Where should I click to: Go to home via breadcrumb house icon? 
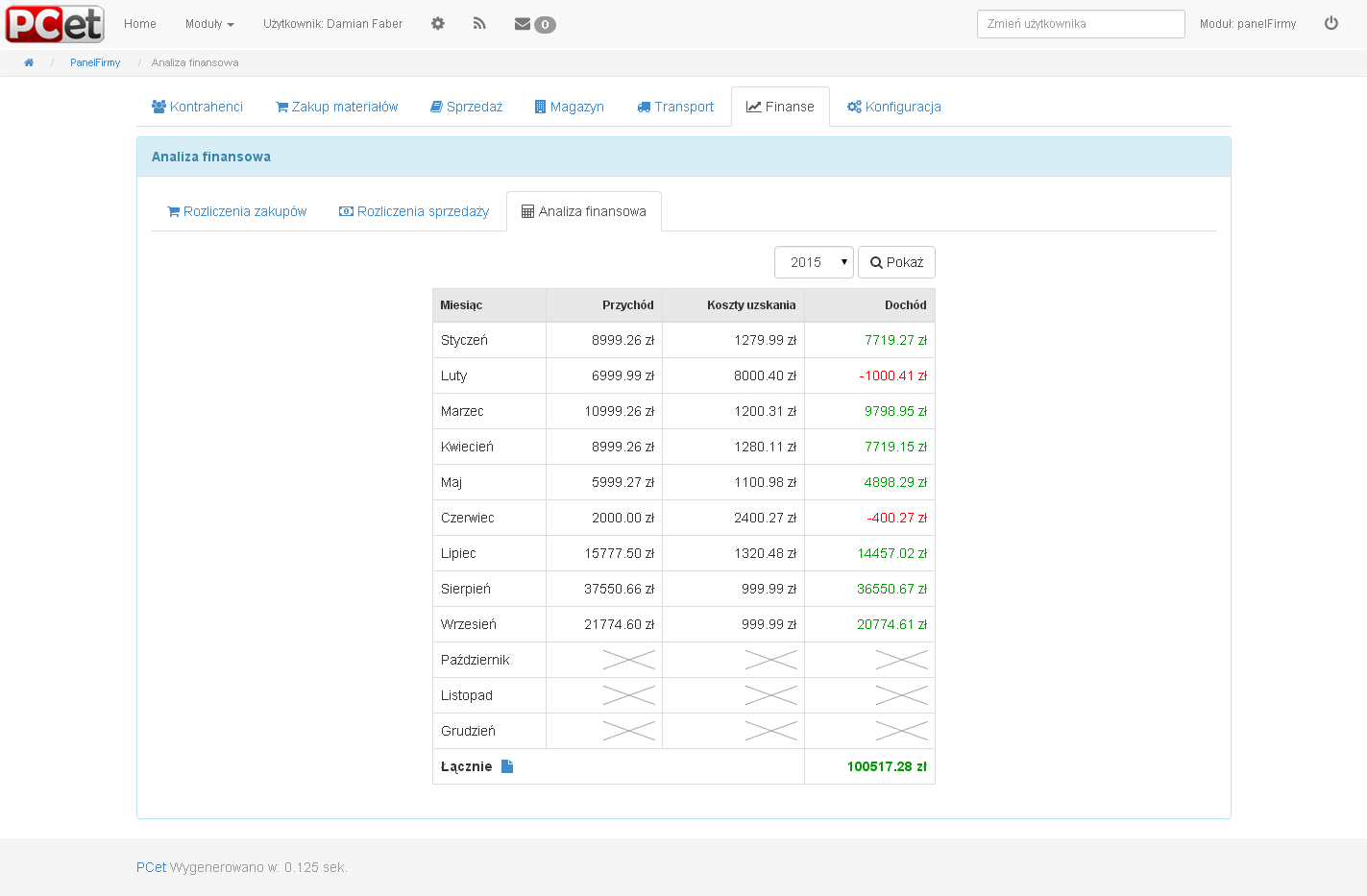click(x=29, y=62)
